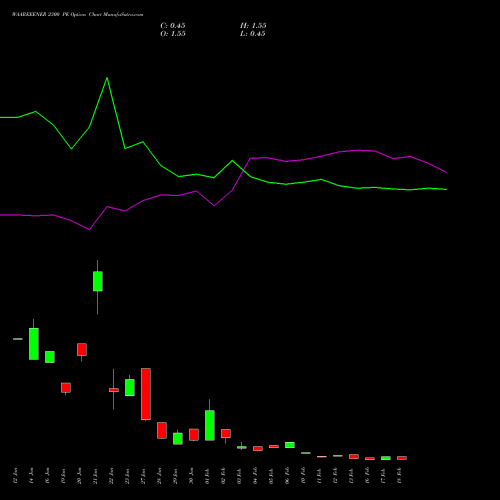Click the large red candle above 27 Jan

146,394
